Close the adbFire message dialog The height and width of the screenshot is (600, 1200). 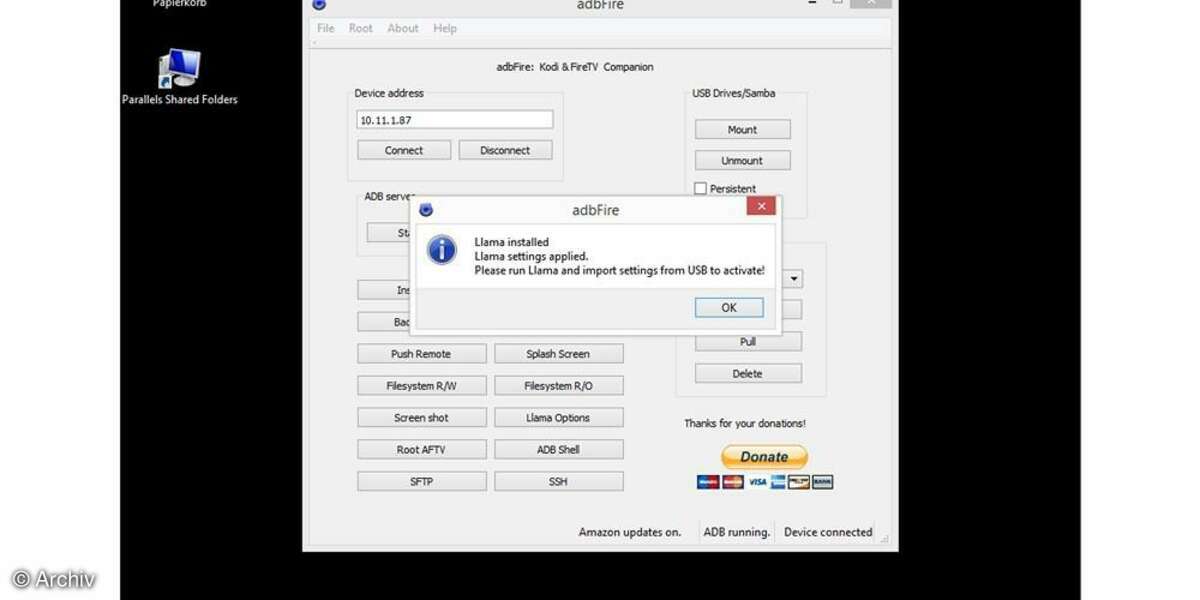click(x=761, y=207)
